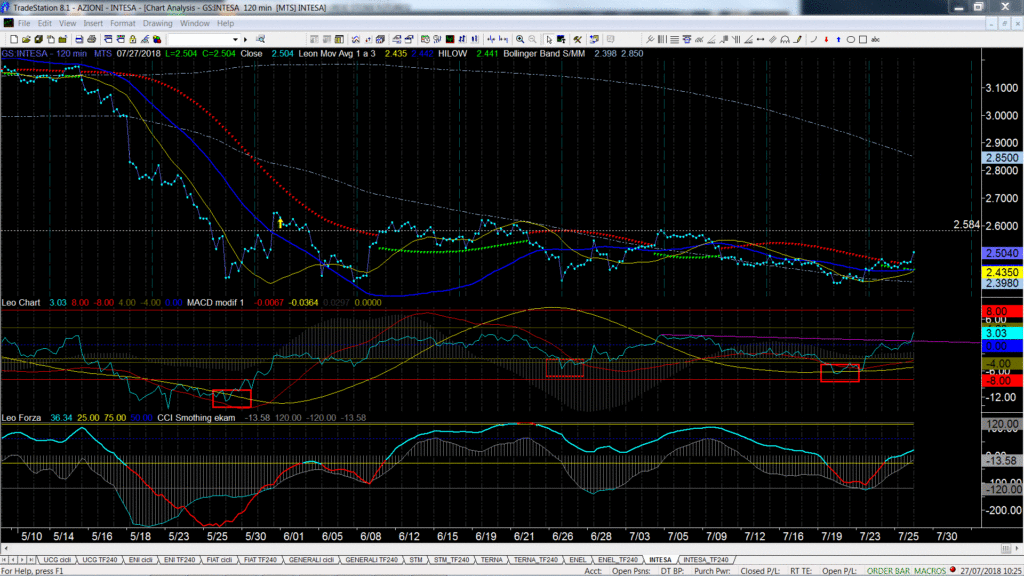Viewport: 1024px width, 576px height.
Task: Switch to the TERNA tab
Action: (491, 560)
